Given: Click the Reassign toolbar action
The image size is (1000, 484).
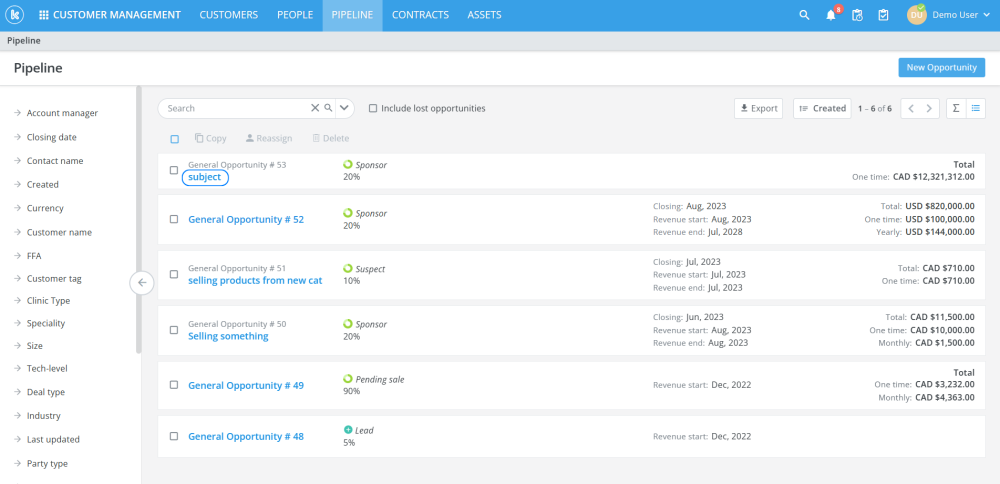Looking at the screenshot, I should [x=268, y=138].
